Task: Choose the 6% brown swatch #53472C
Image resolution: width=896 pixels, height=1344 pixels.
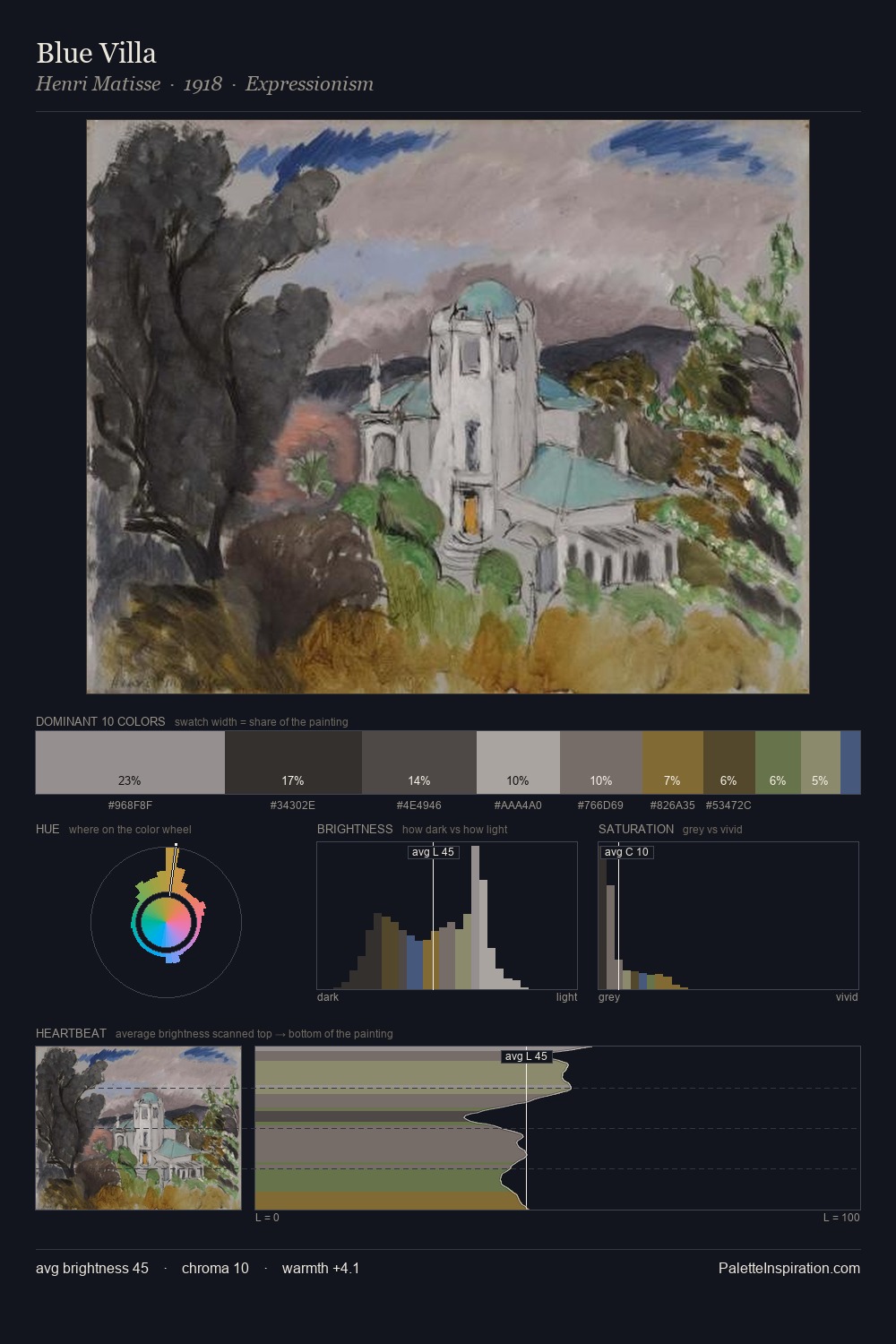Action: [x=729, y=762]
